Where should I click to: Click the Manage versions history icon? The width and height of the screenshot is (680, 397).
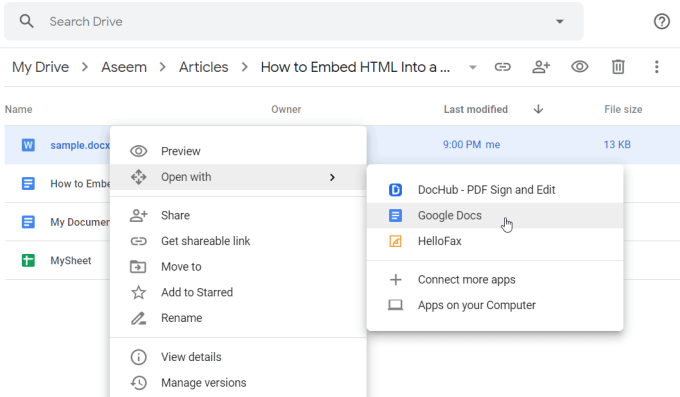click(139, 382)
